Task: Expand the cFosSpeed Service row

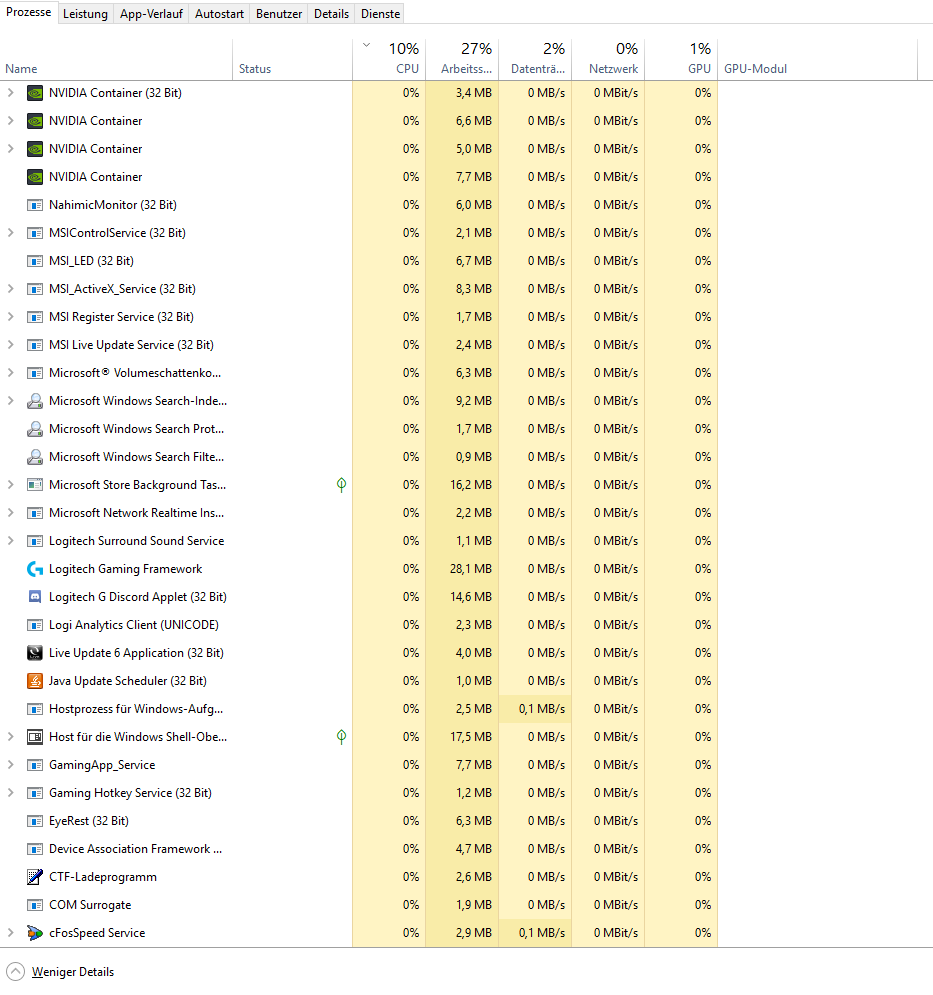Action: click(11, 933)
